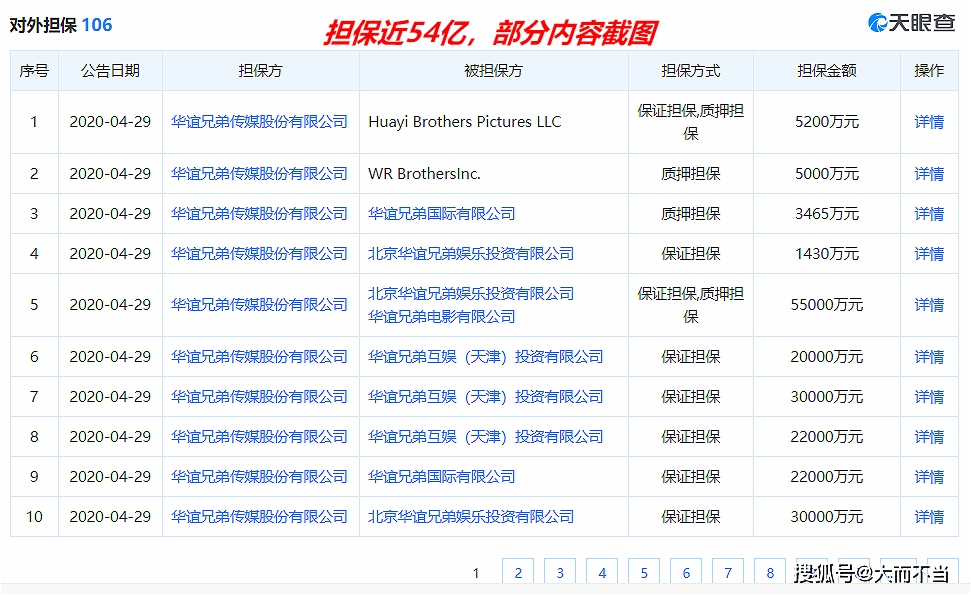Open 北京华谊兄弟娱乐投资有限公司 link in row 5

coord(471,293)
